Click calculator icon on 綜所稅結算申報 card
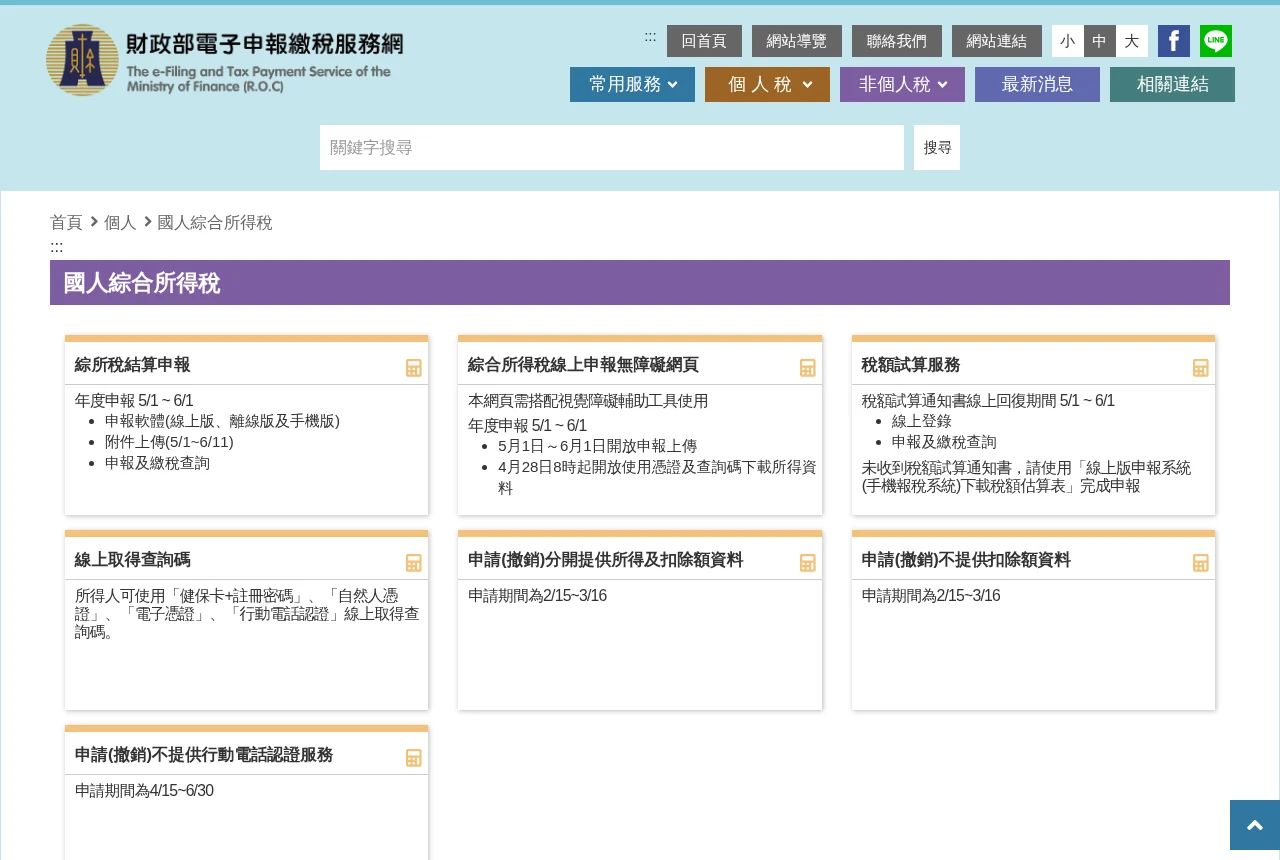Viewport: 1280px width, 860px height. 414,368
